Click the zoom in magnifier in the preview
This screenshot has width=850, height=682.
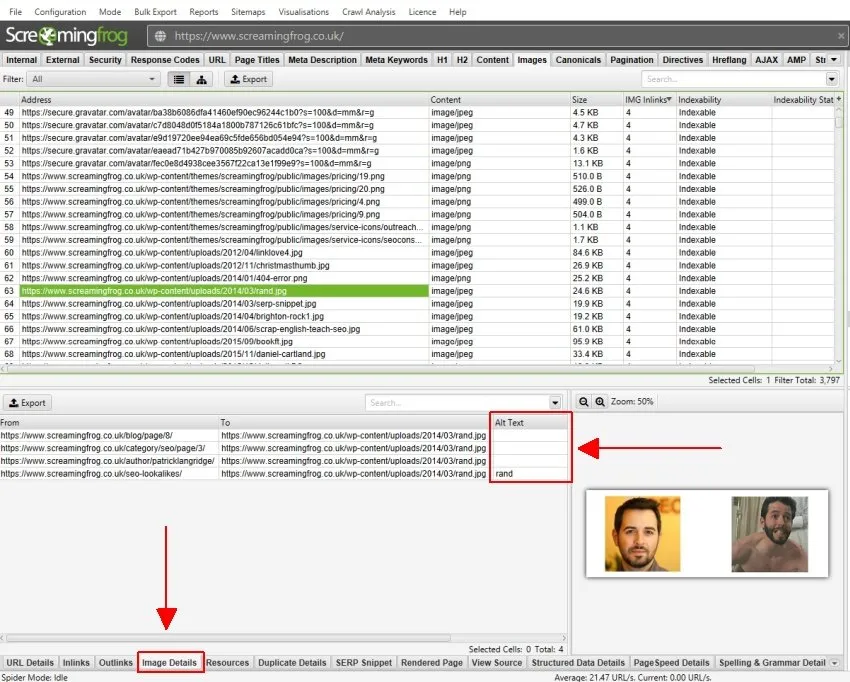(600, 401)
